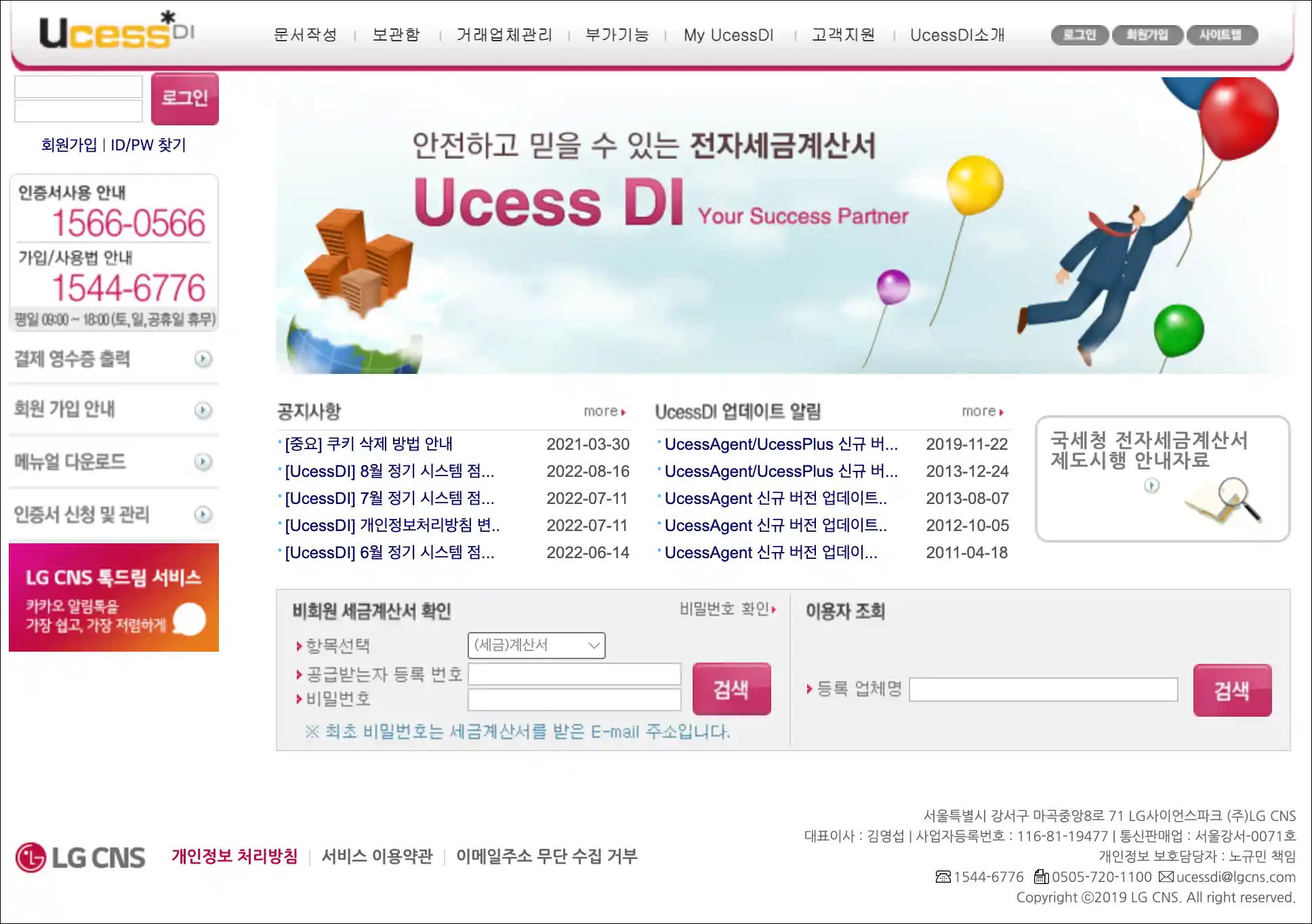This screenshot has width=1312, height=924.
Task: Click the ID/PW 찾기 link
Action: pyautogui.click(x=148, y=145)
